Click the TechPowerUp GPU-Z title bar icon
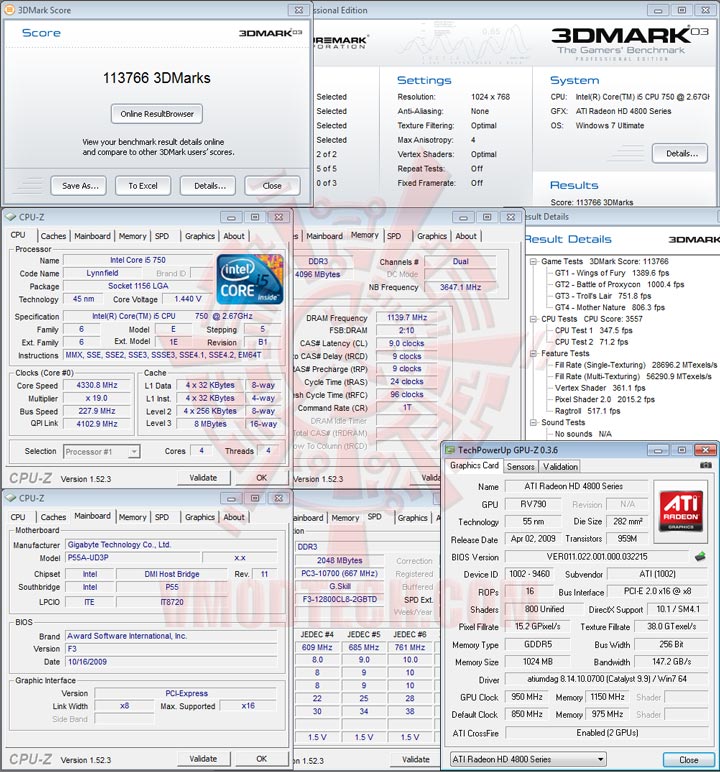720x772 pixels. [x=450, y=450]
